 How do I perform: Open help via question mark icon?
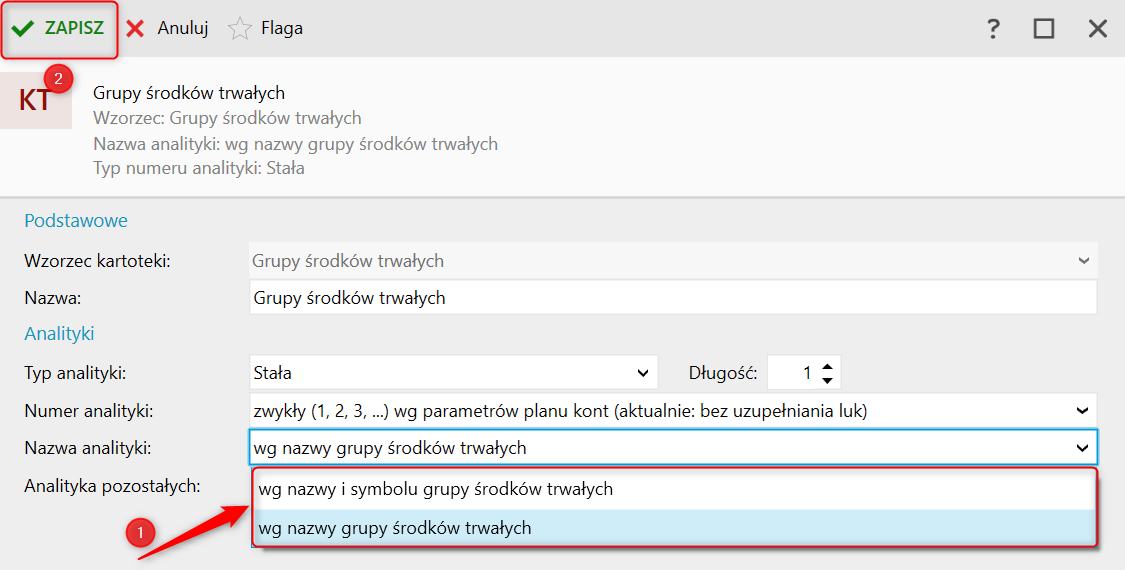[x=993, y=29]
